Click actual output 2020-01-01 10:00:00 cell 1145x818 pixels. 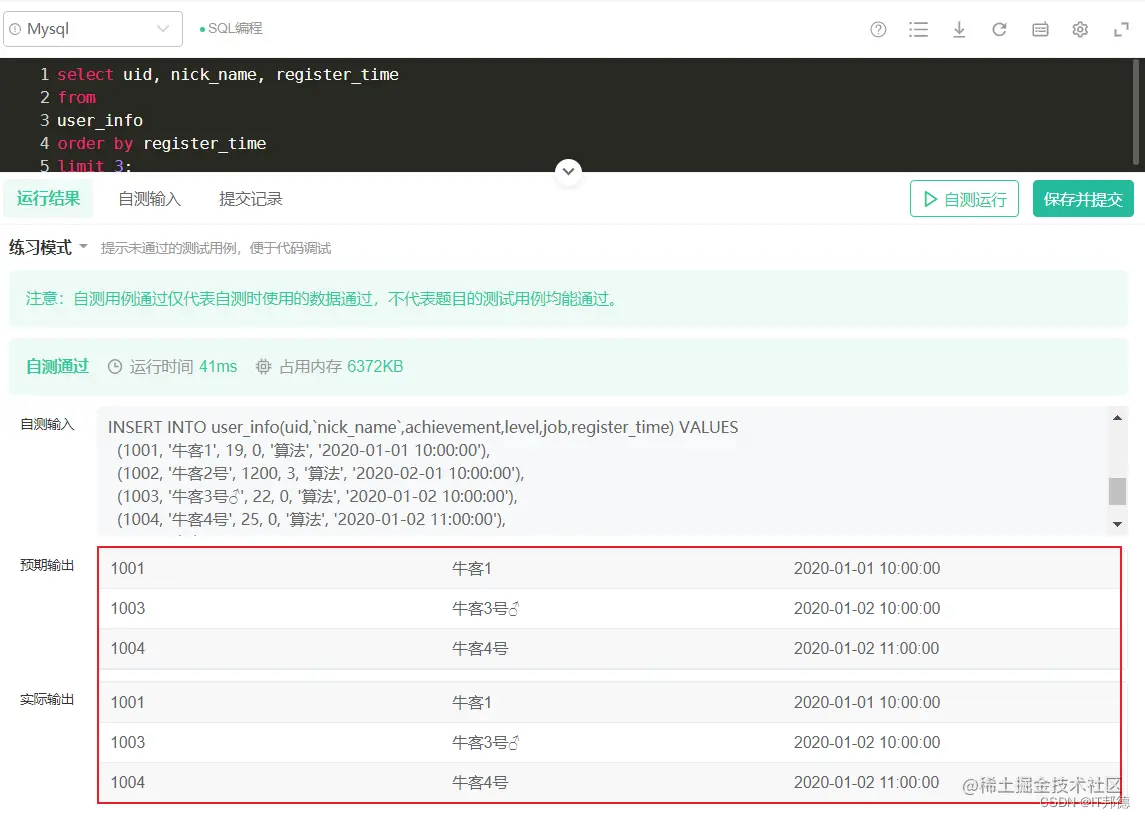867,702
